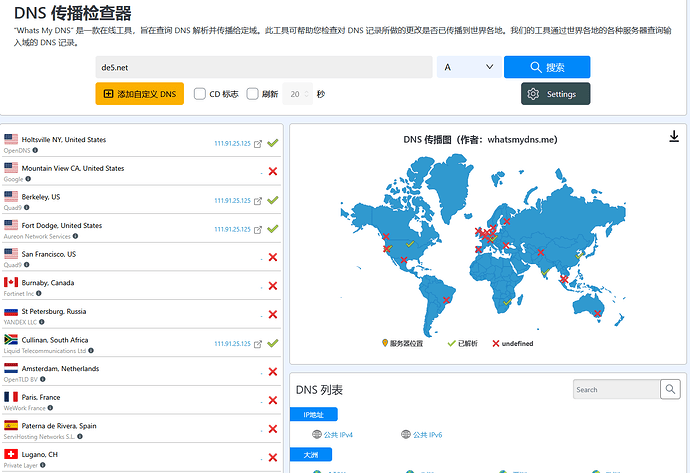Click the green check for Holtsville NY

point(273,143)
